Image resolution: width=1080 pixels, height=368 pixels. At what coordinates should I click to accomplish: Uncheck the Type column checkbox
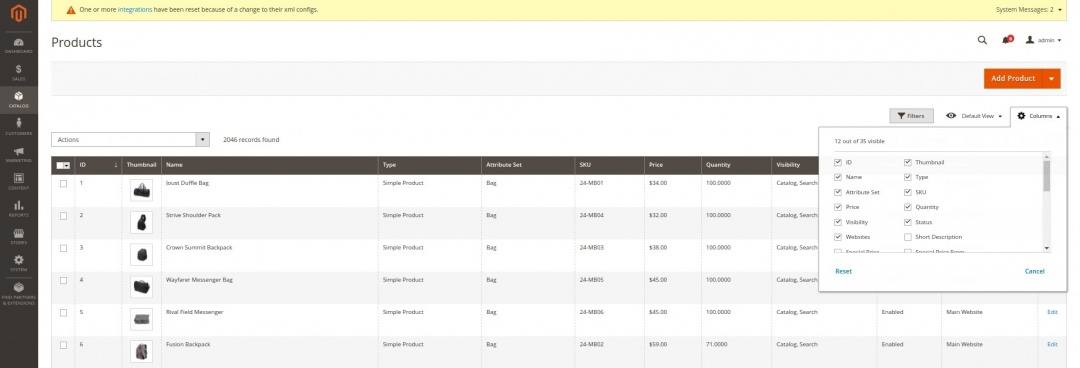[x=908, y=177]
